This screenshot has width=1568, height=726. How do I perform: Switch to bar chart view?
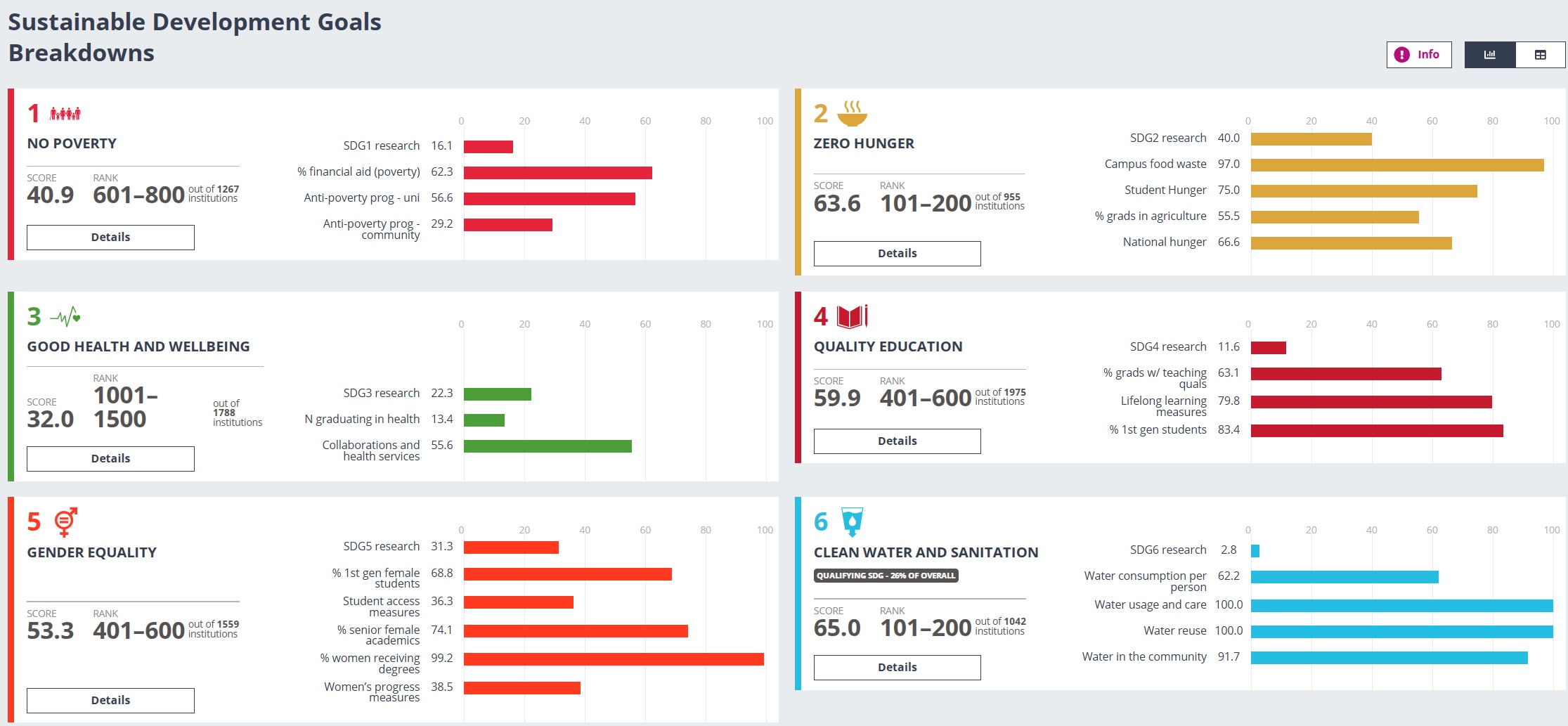coord(1489,55)
